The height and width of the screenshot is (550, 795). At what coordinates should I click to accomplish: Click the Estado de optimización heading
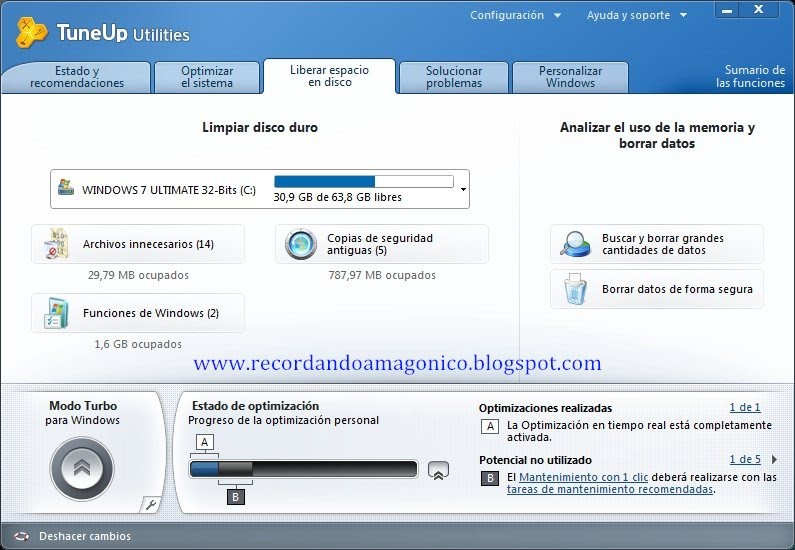[x=256, y=406]
